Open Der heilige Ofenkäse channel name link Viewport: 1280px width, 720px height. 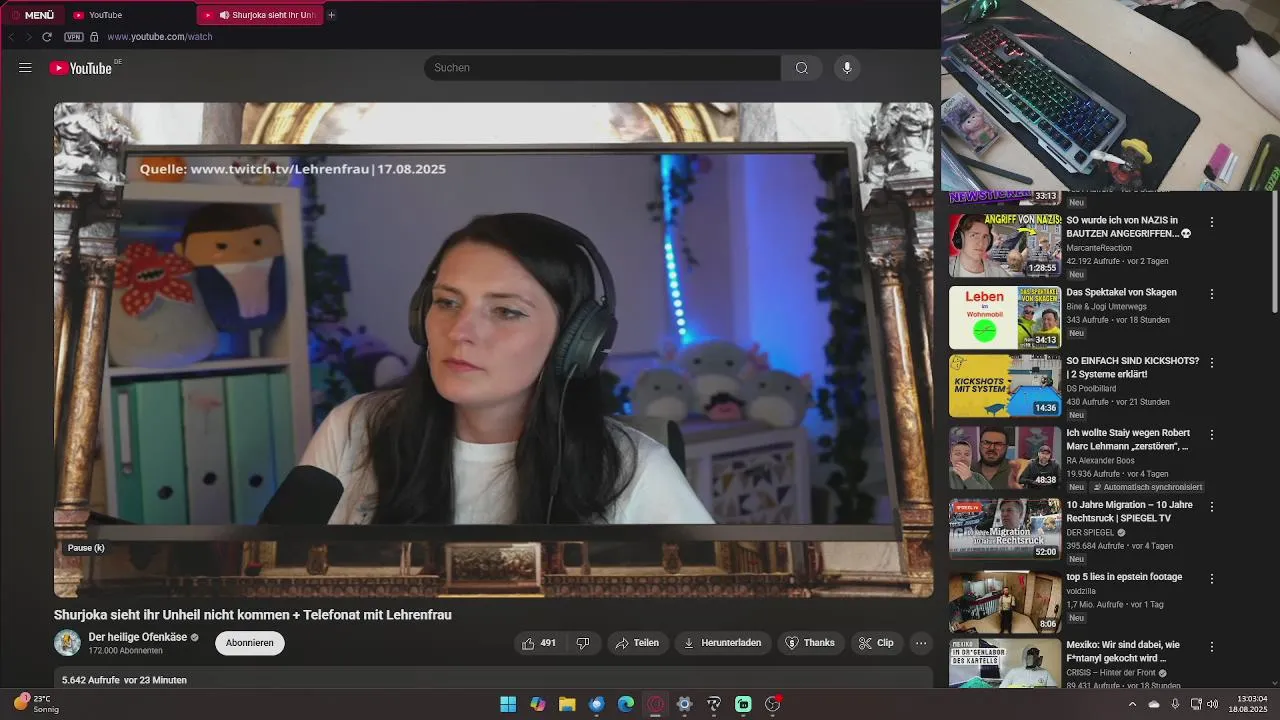coord(137,637)
